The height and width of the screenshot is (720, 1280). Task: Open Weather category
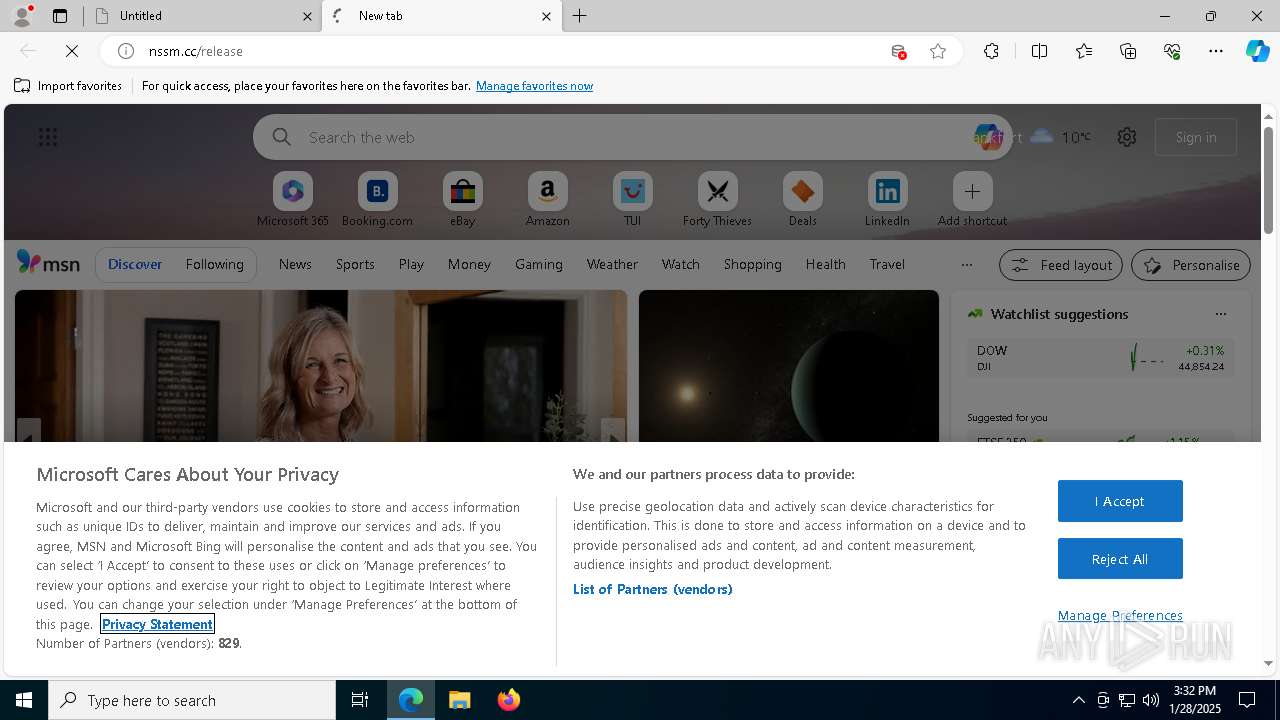pos(612,264)
